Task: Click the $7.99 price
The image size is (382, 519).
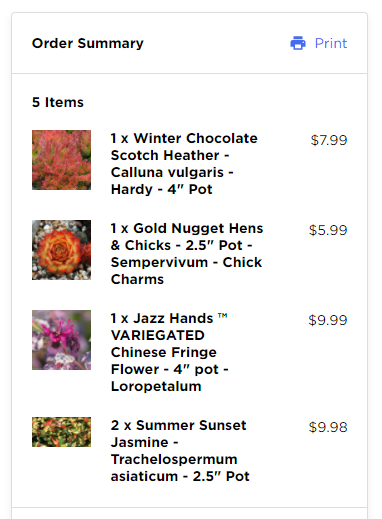Action: point(329,140)
